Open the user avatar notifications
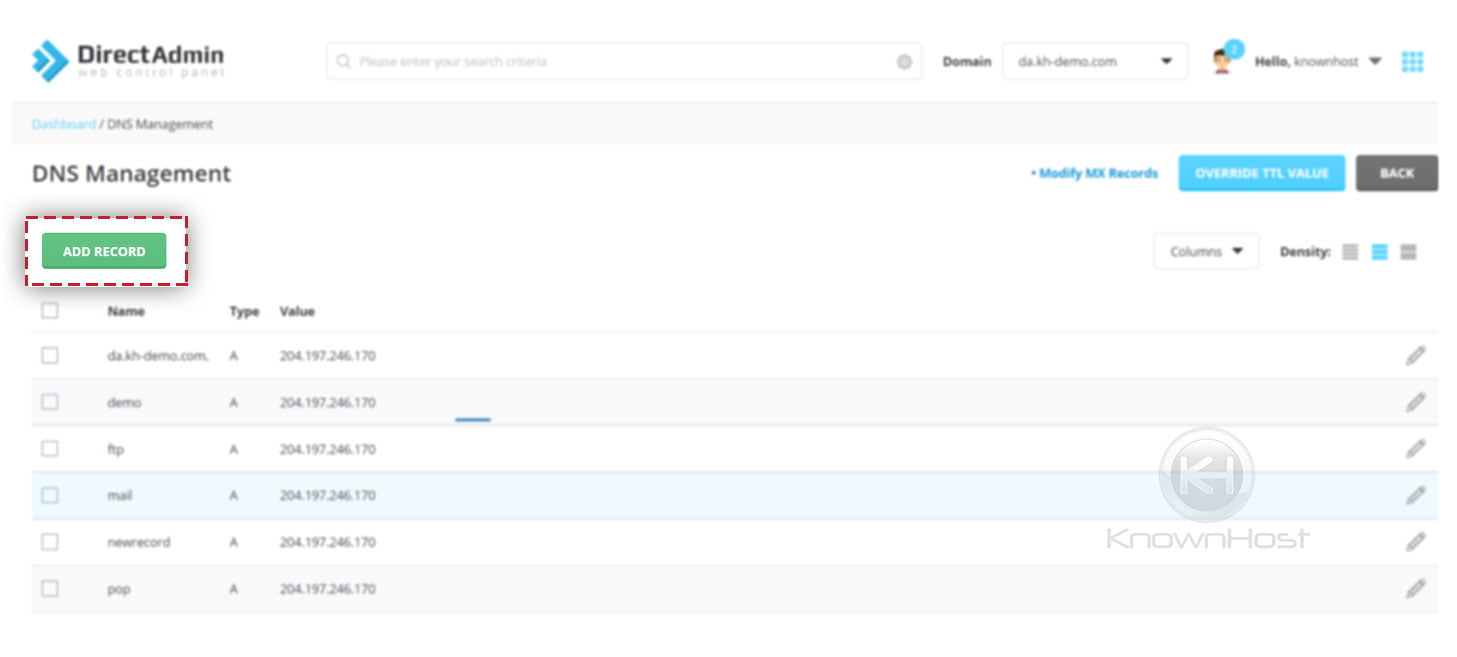The height and width of the screenshot is (657, 1457). pyautogui.click(x=1221, y=60)
